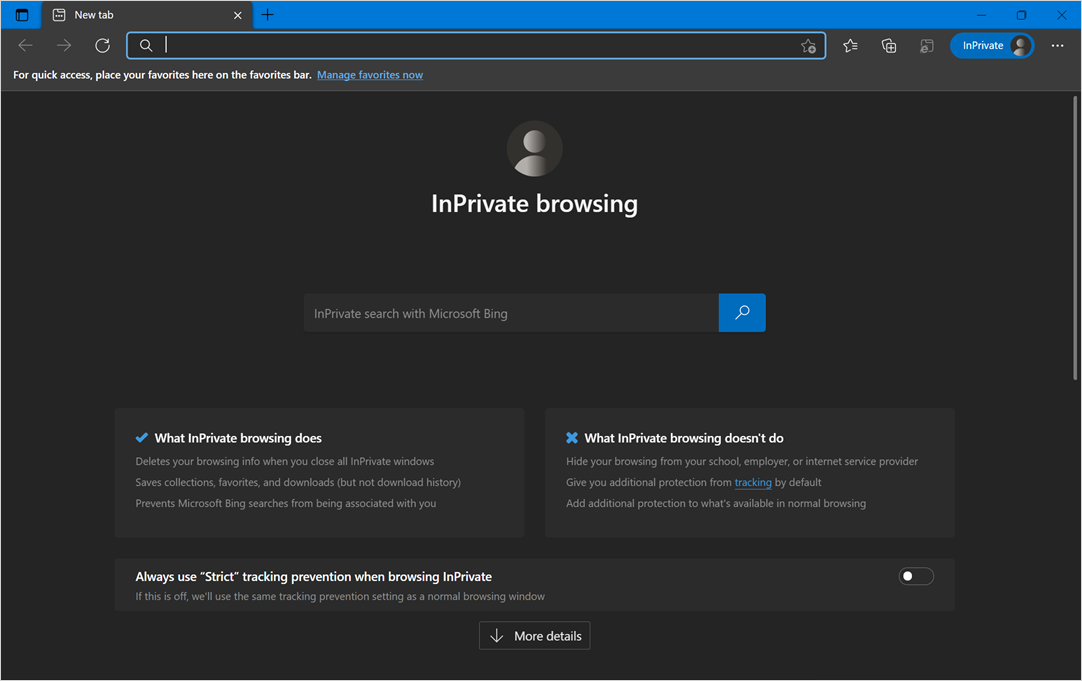The height and width of the screenshot is (681, 1082).
Task: Click the vertical scrollbar
Action: click(1075, 240)
